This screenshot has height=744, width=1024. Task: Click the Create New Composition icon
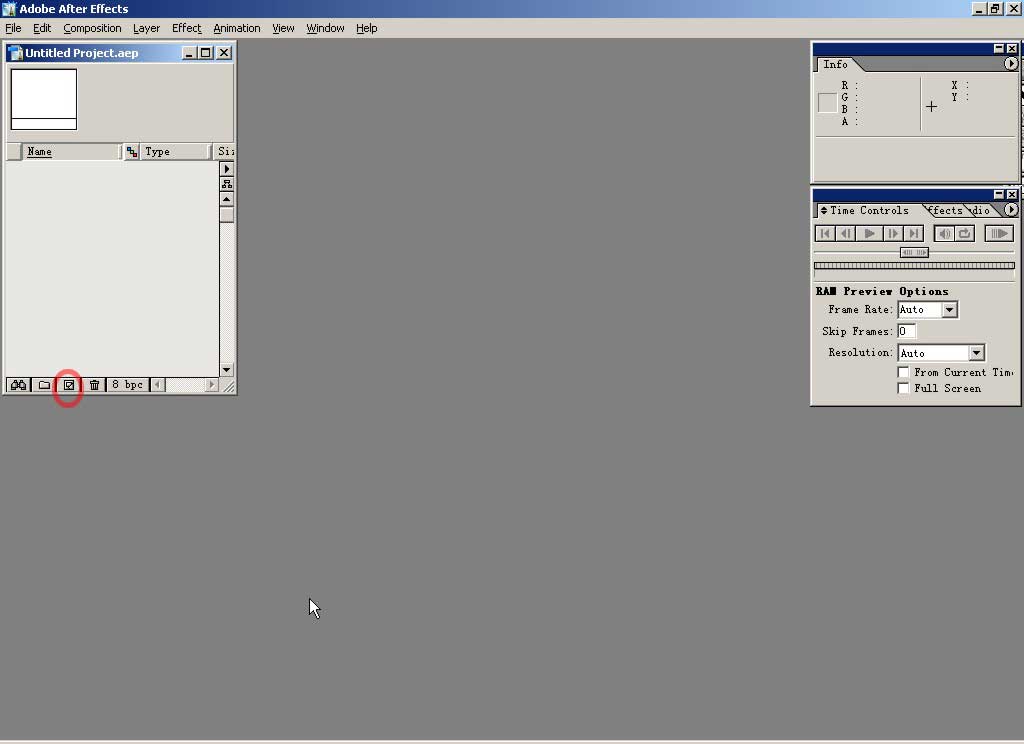[69, 385]
